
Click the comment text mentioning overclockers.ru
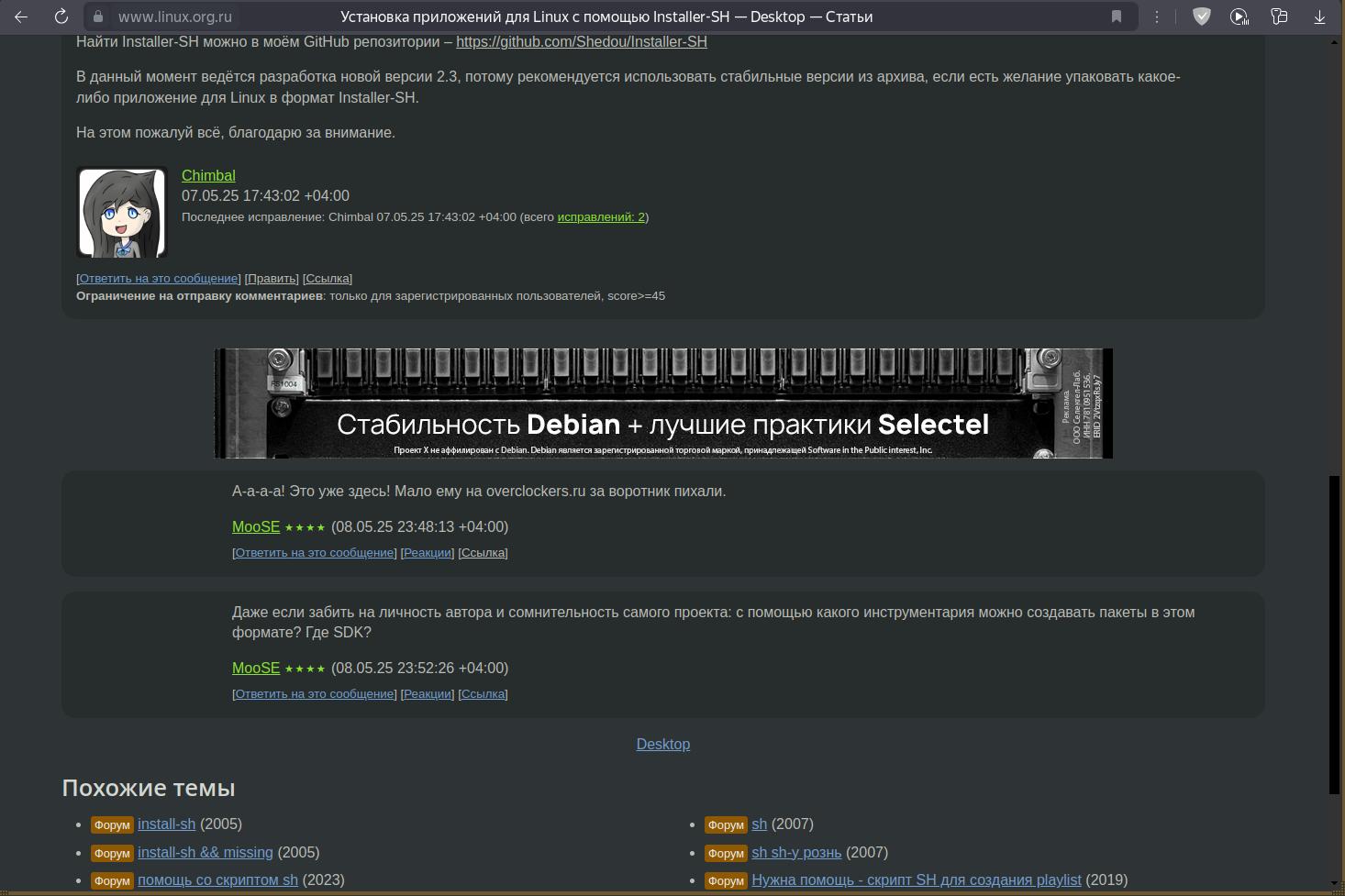[x=479, y=491]
